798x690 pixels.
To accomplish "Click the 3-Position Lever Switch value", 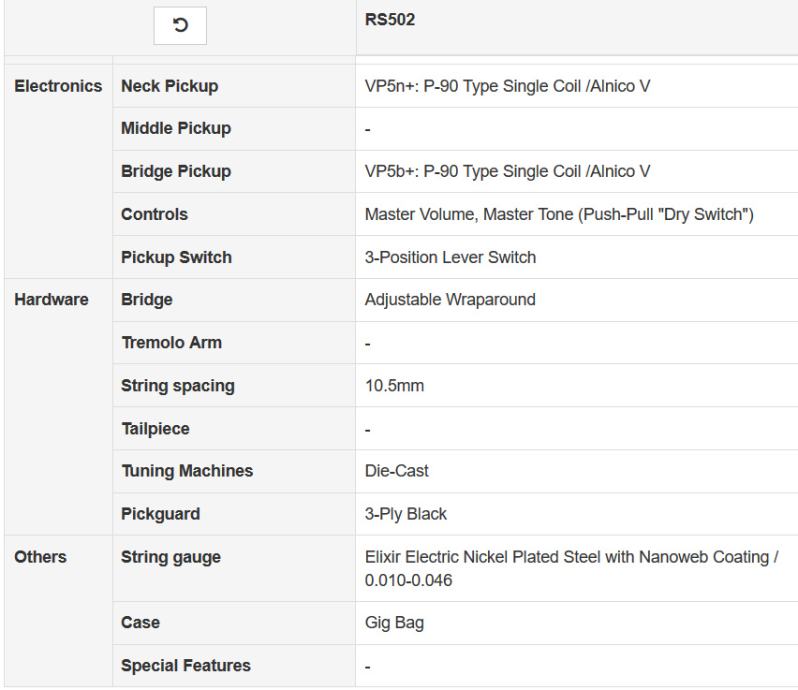I will [x=450, y=257].
